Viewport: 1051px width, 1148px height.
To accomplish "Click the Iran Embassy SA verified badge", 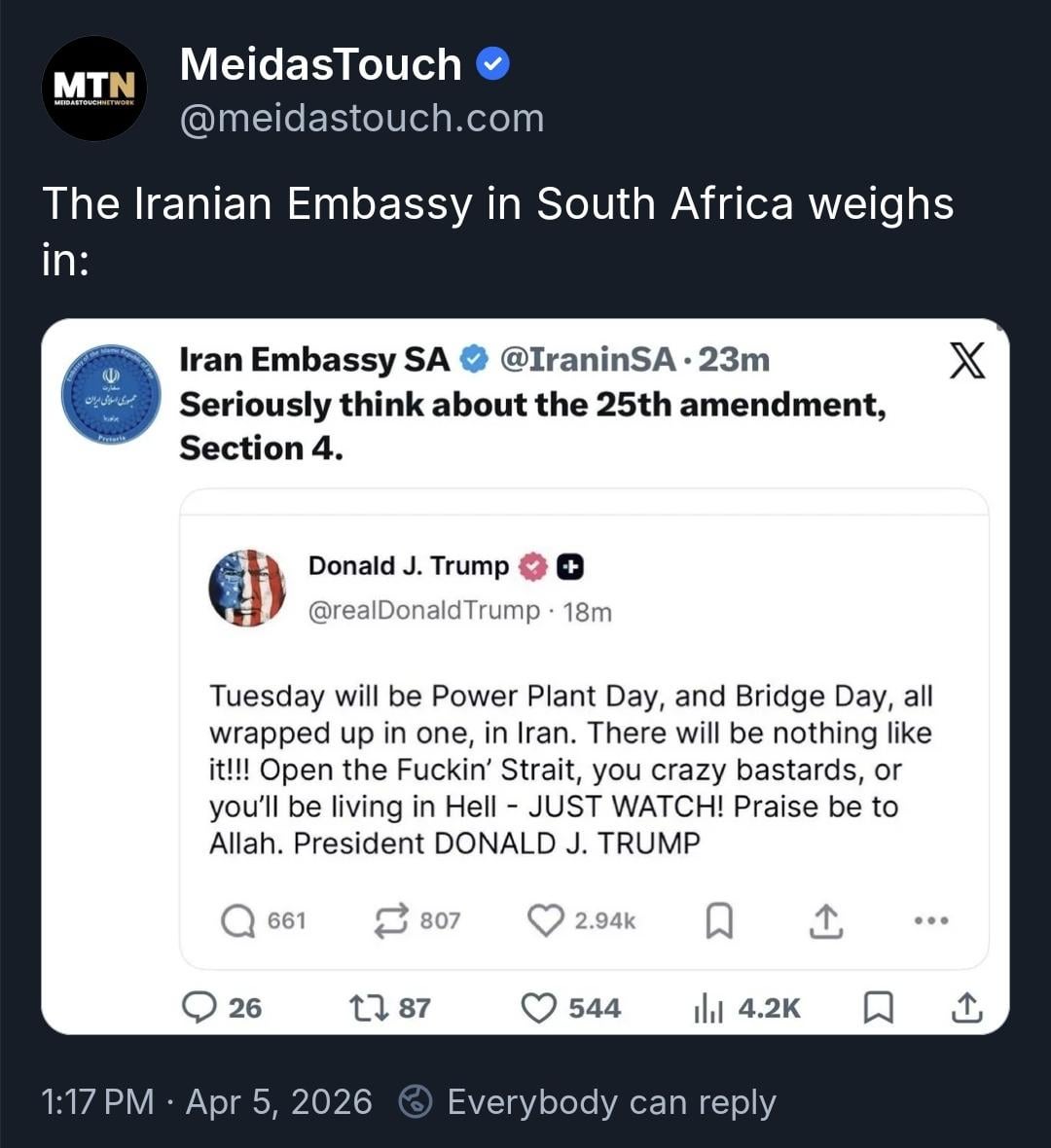I will click(x=474, y=360).
